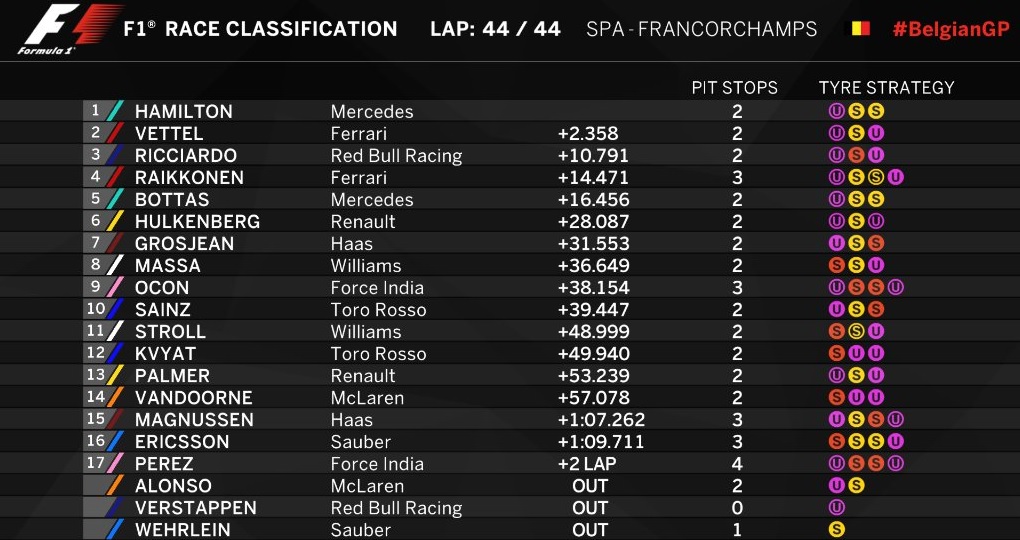The height and width of the screenshot is (540, 1020).
Task: Open the #BelgianGP hashtag
Action: coord(950,29)
